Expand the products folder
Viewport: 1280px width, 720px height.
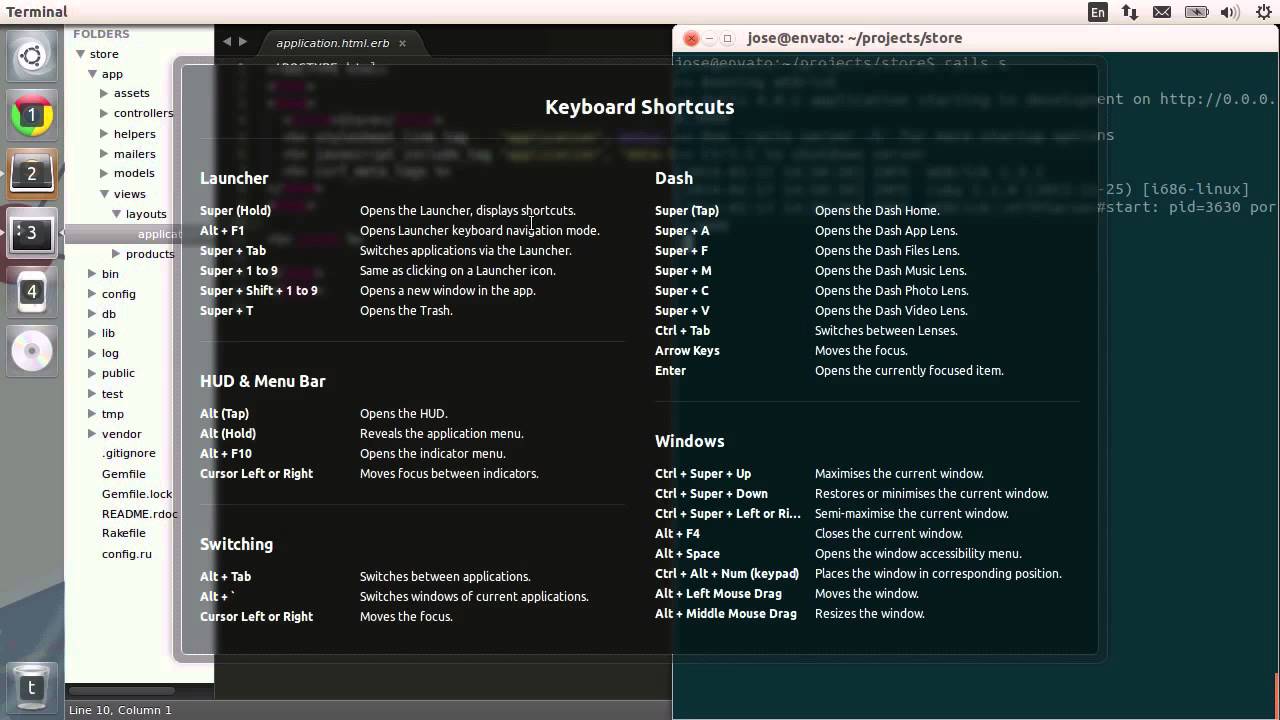[x=116, y=254]
